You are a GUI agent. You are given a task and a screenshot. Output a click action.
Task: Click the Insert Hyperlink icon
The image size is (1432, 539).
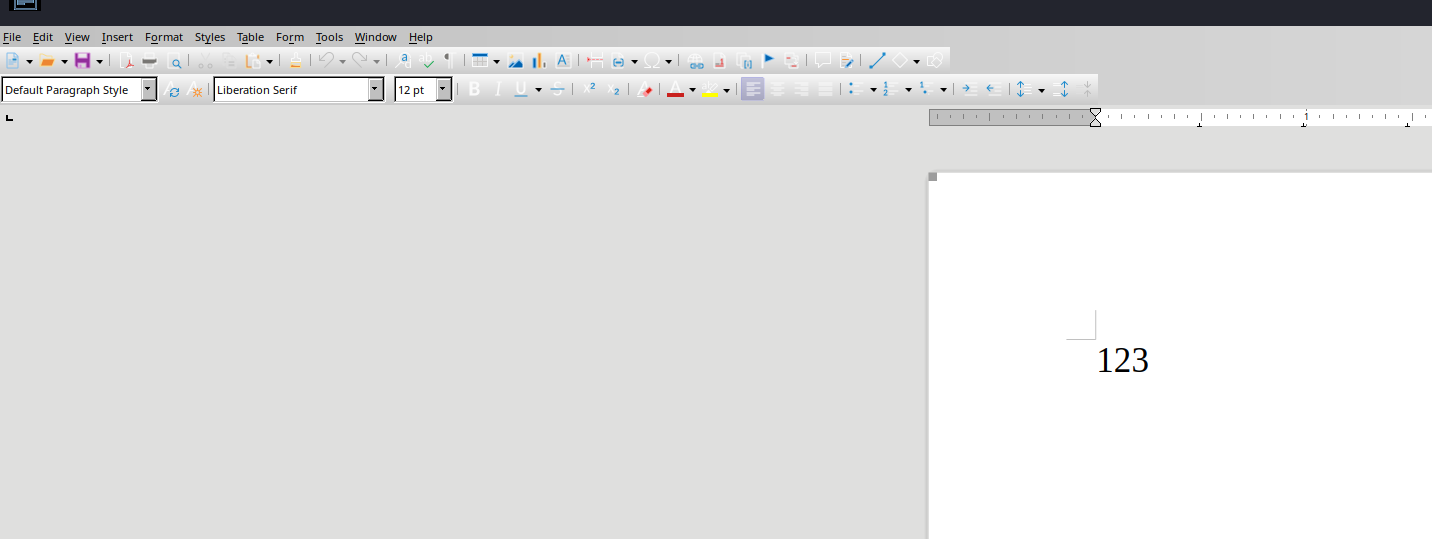click(x=695, y=61)
